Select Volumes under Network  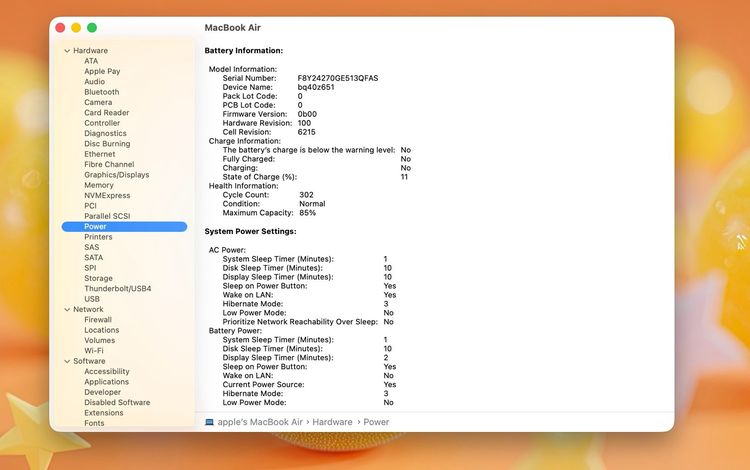(x=99, y=341)
